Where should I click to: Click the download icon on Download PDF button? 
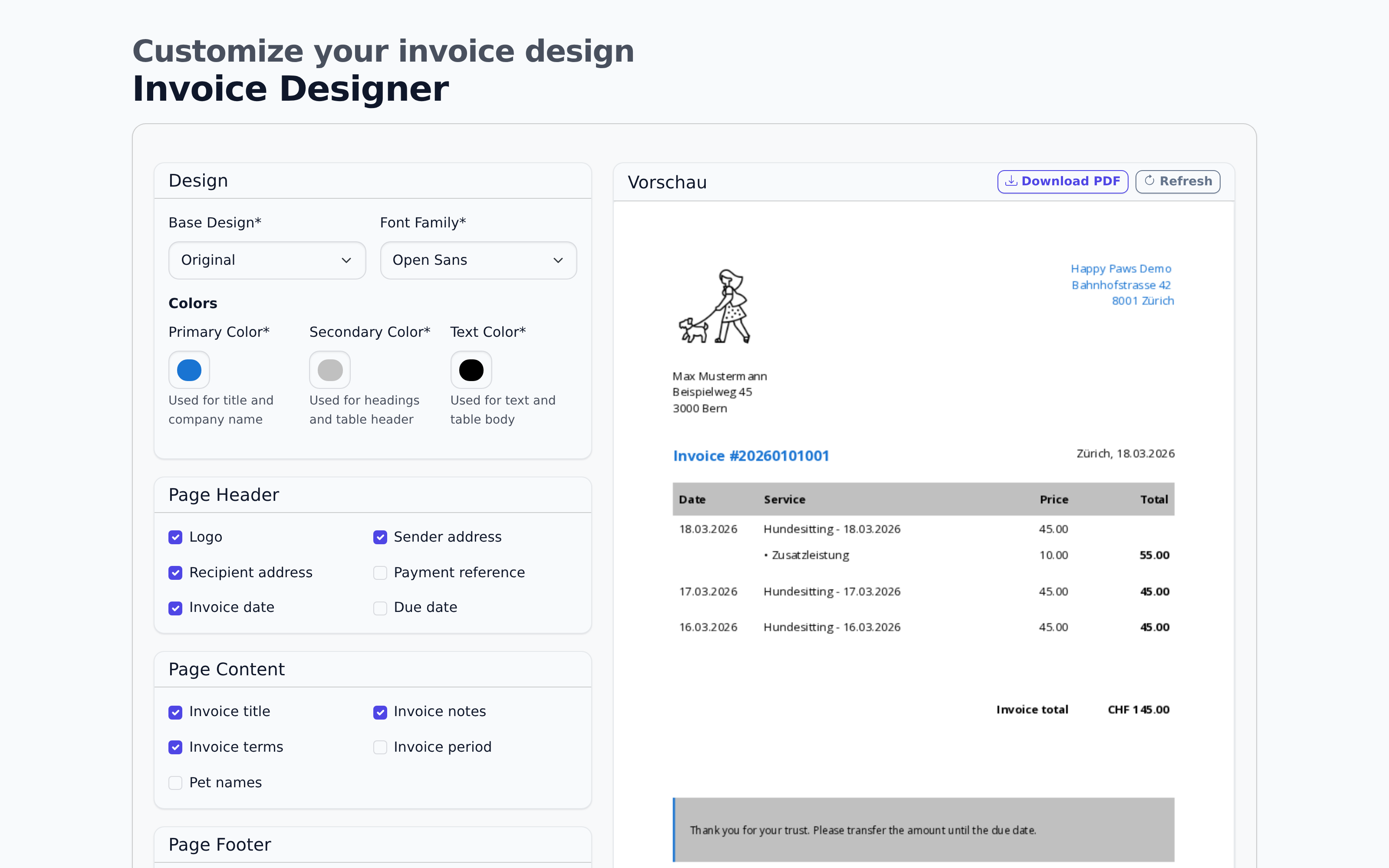[1011, 181]
